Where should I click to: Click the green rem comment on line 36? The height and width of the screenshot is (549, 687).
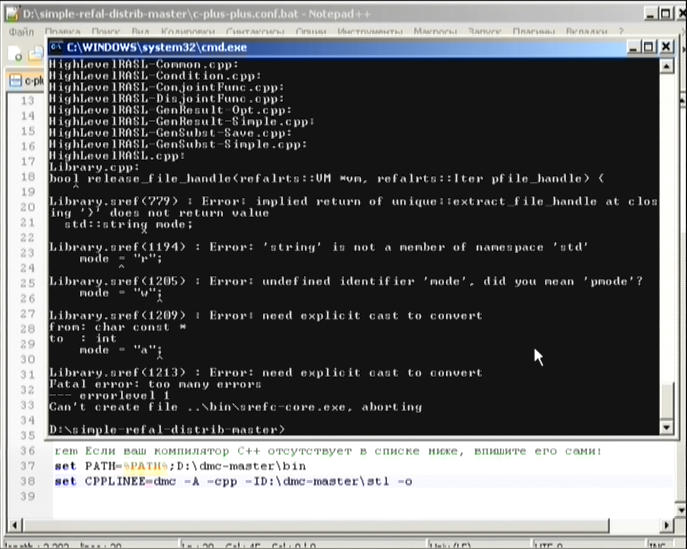click(x=328, y=451)
